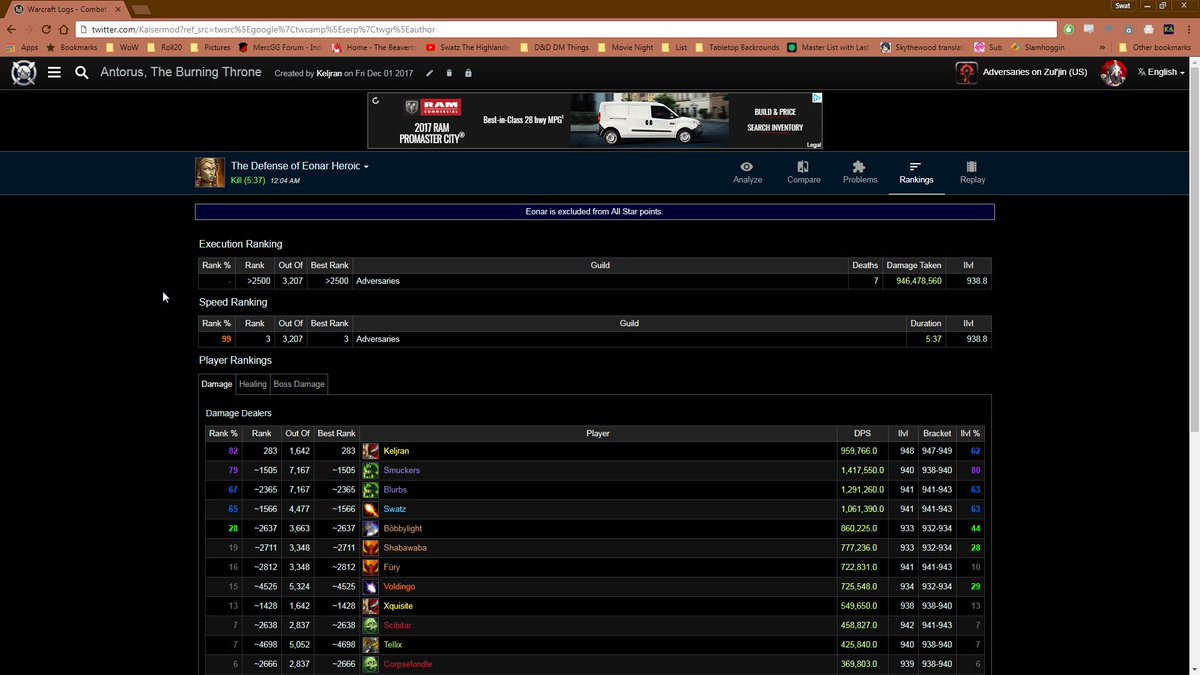Click the pencil edit report icon
The height and width of the screenshot is (675, 1200).
coord(430,72)
